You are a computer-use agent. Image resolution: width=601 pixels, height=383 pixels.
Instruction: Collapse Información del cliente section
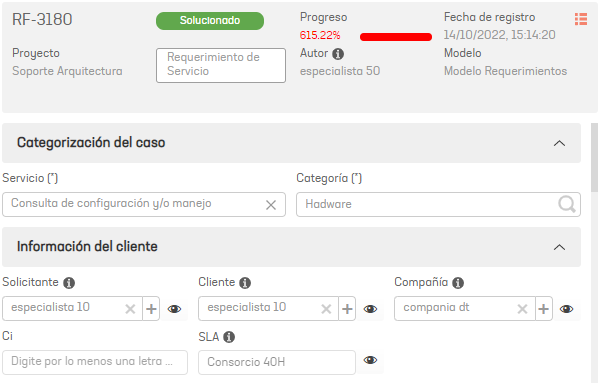click(x=559, y=247)
